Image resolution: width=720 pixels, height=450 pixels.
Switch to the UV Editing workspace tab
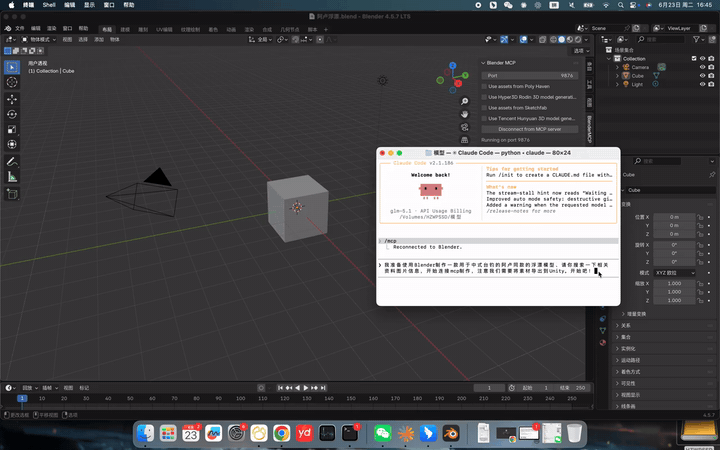[164, 29]
